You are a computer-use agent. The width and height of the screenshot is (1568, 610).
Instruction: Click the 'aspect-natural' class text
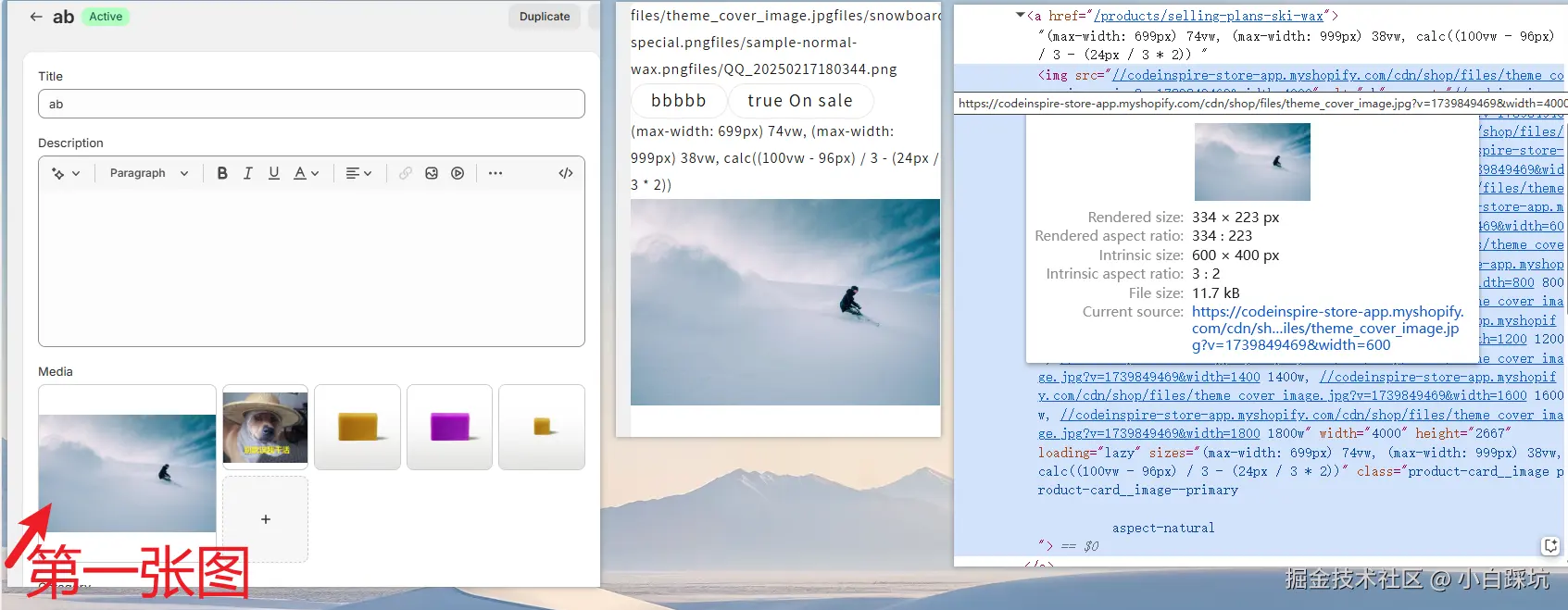pos(1163,529)
